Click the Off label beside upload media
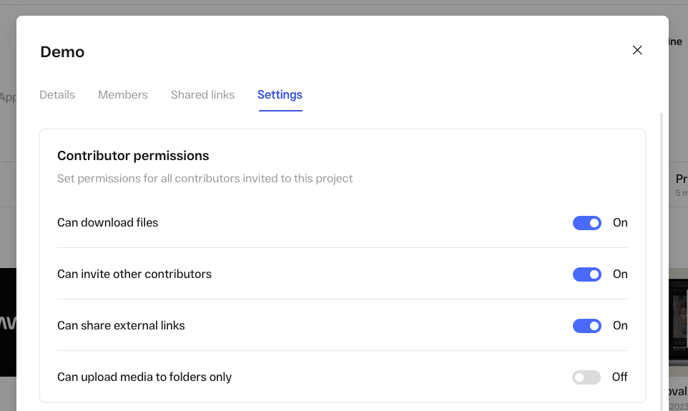The image size is (688, 411). [x=620, y=377]
